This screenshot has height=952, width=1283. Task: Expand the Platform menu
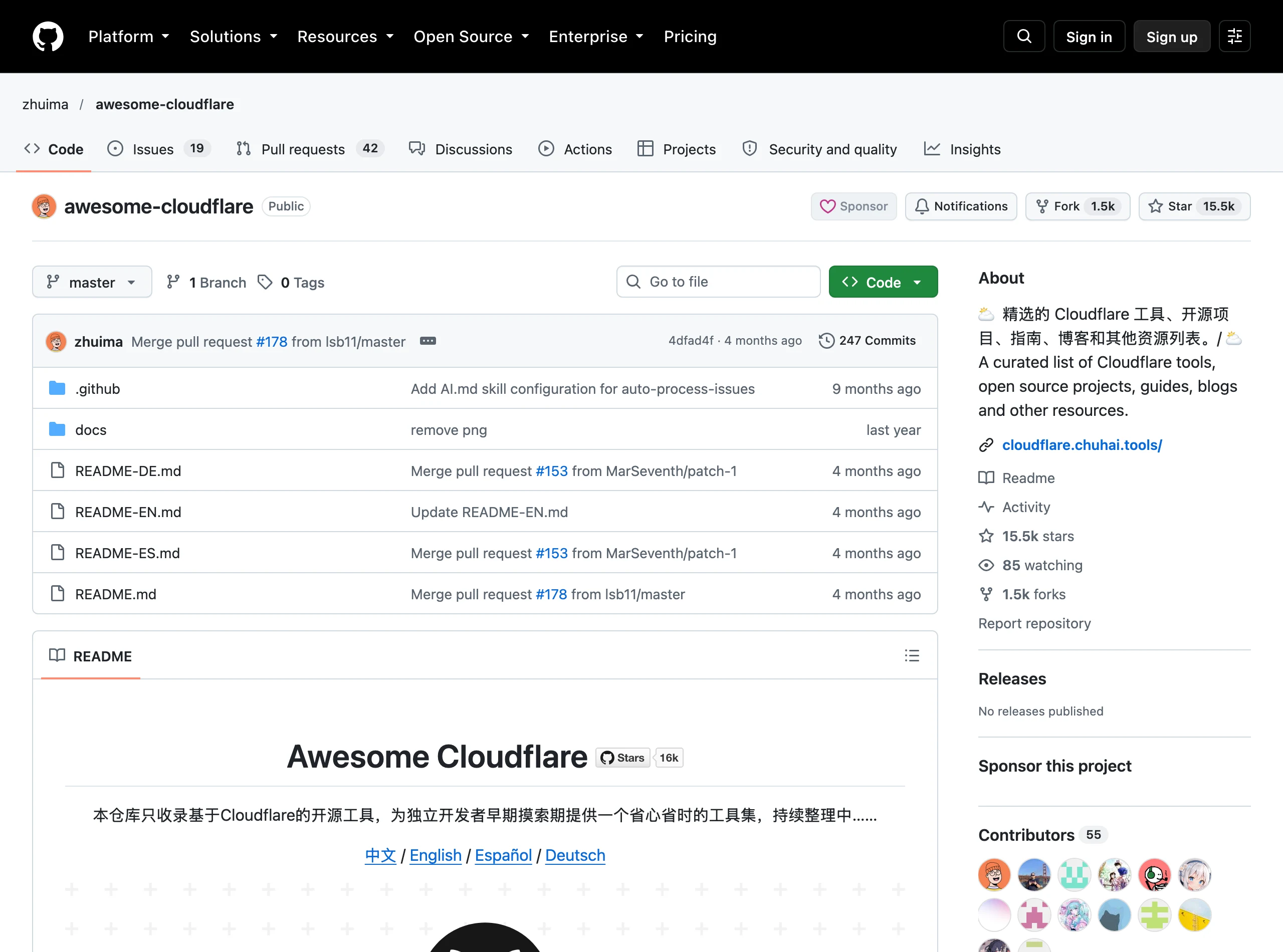coord(128,36)
